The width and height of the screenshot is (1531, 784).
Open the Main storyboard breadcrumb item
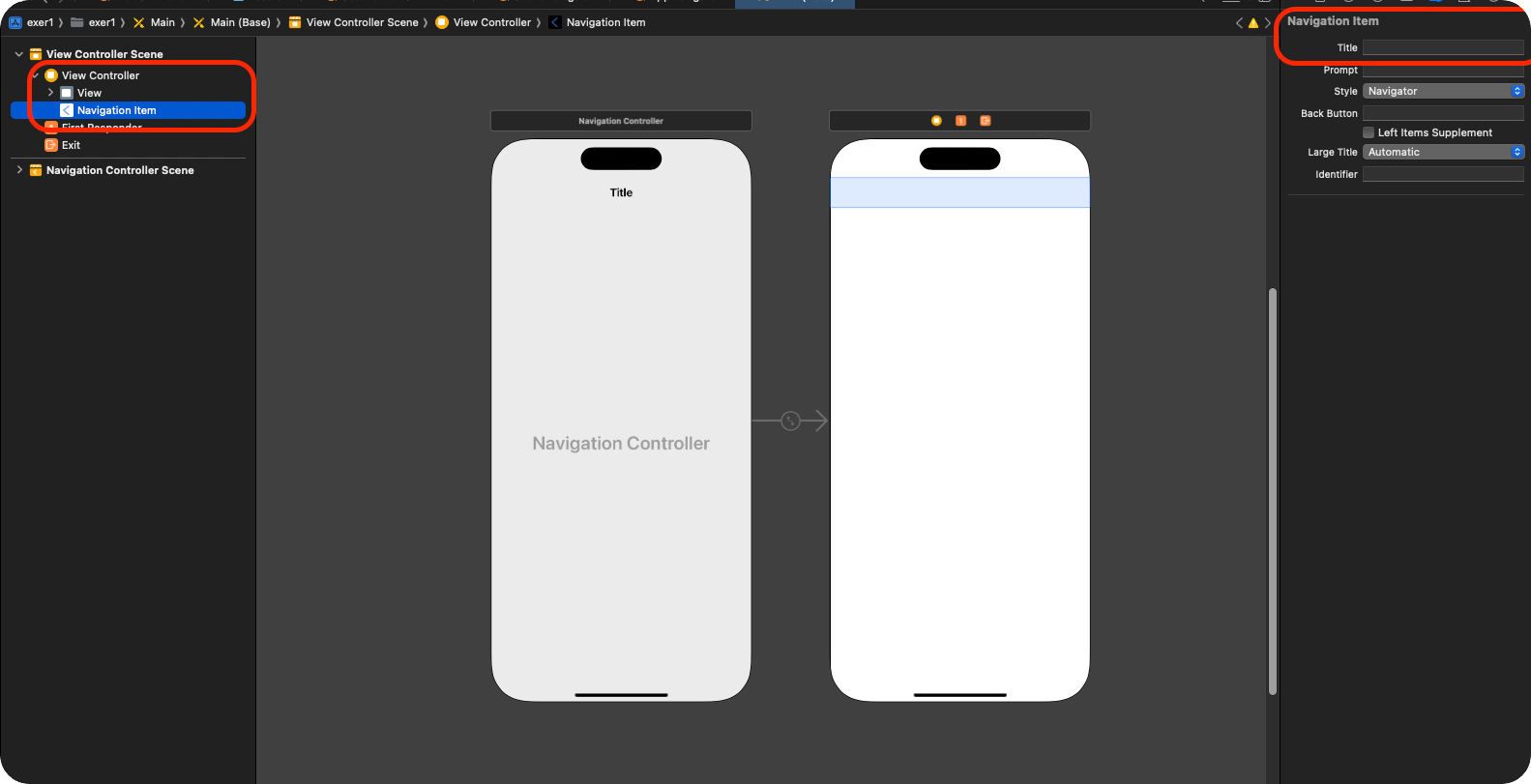pos(154,22)
